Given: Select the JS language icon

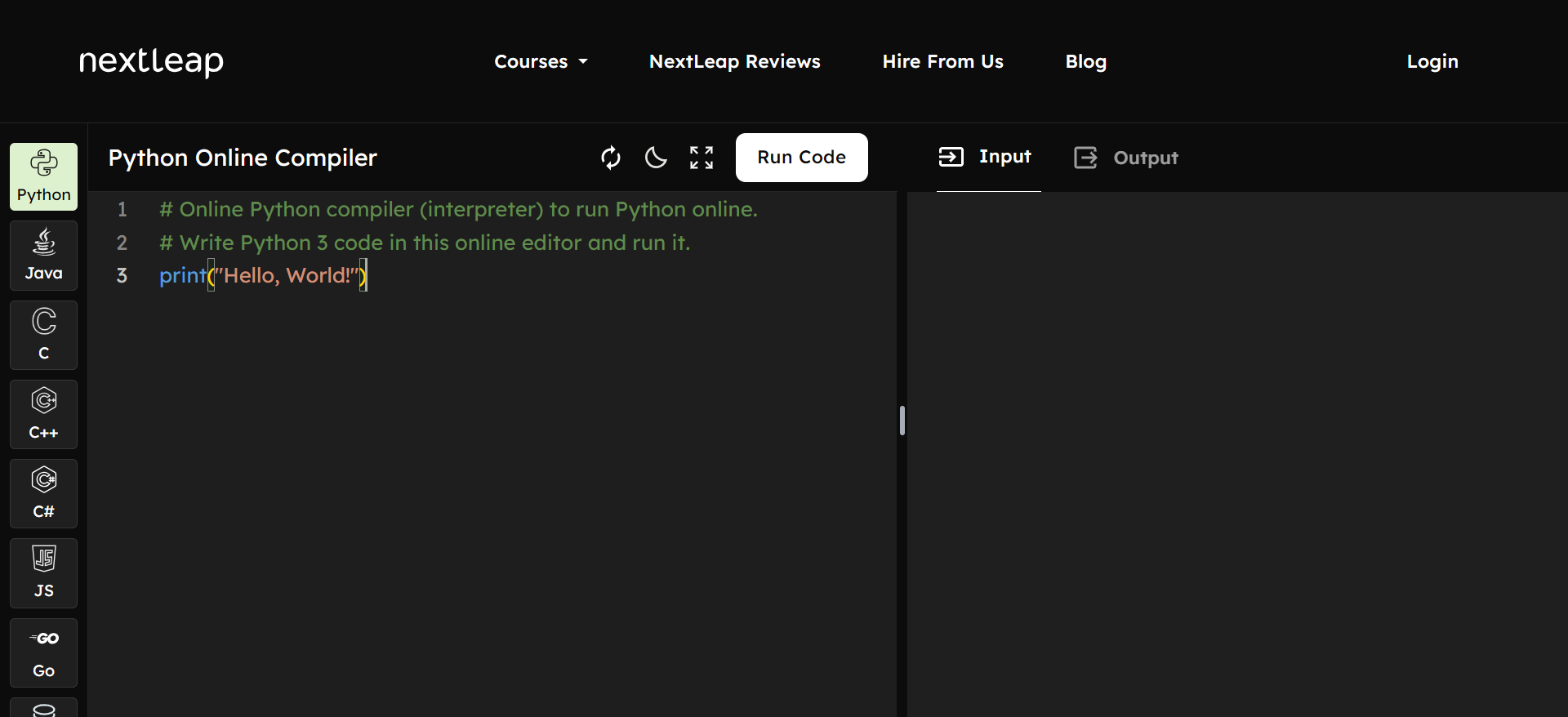Looking at the screenshot, I should point(43,572).
